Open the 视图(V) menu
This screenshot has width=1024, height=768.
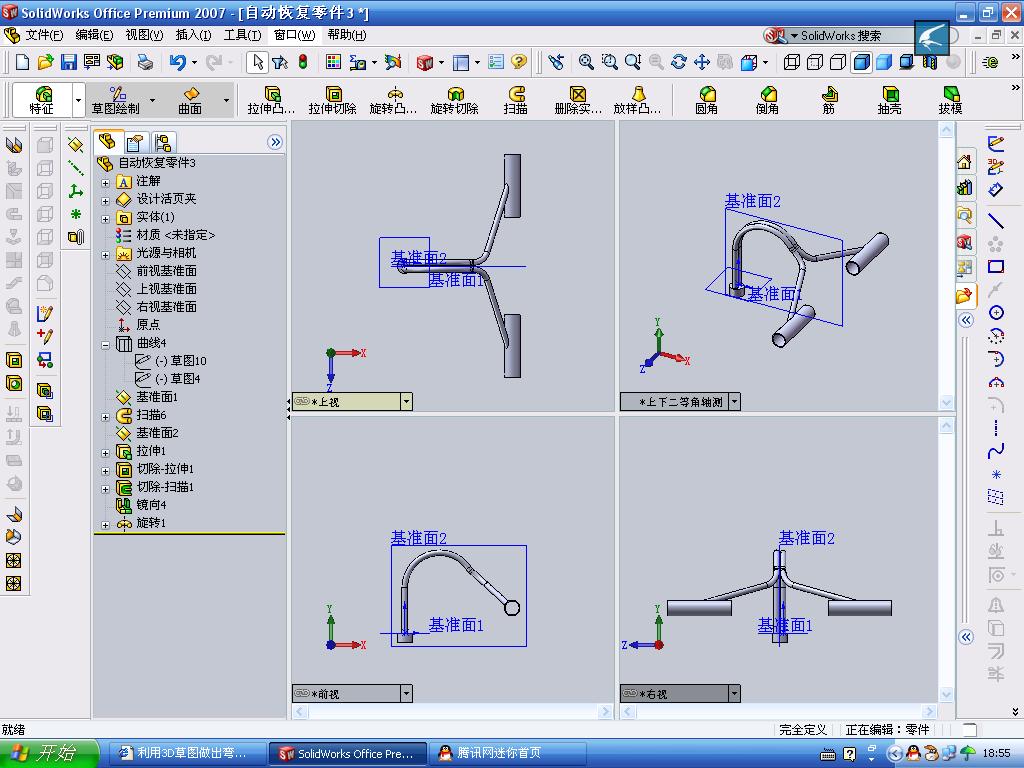pyautogui.click(x=144, y=35)
